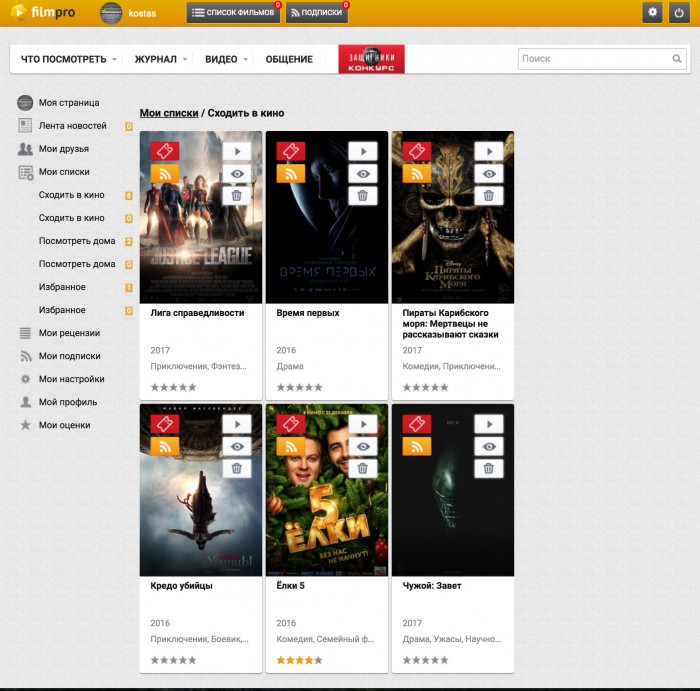Toggle eye icon on Ёлки 5
700x691 pixels.
coord(363,446)
